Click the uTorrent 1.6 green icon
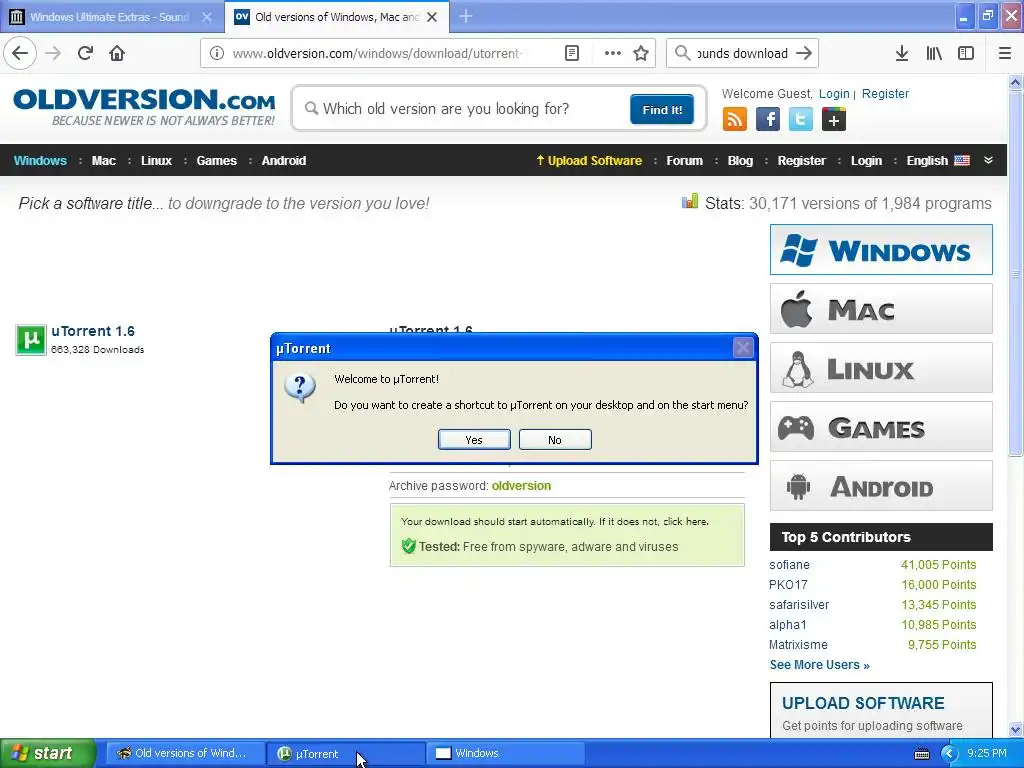The width and height of the screenshot is (1024, 768). (31, 340)
